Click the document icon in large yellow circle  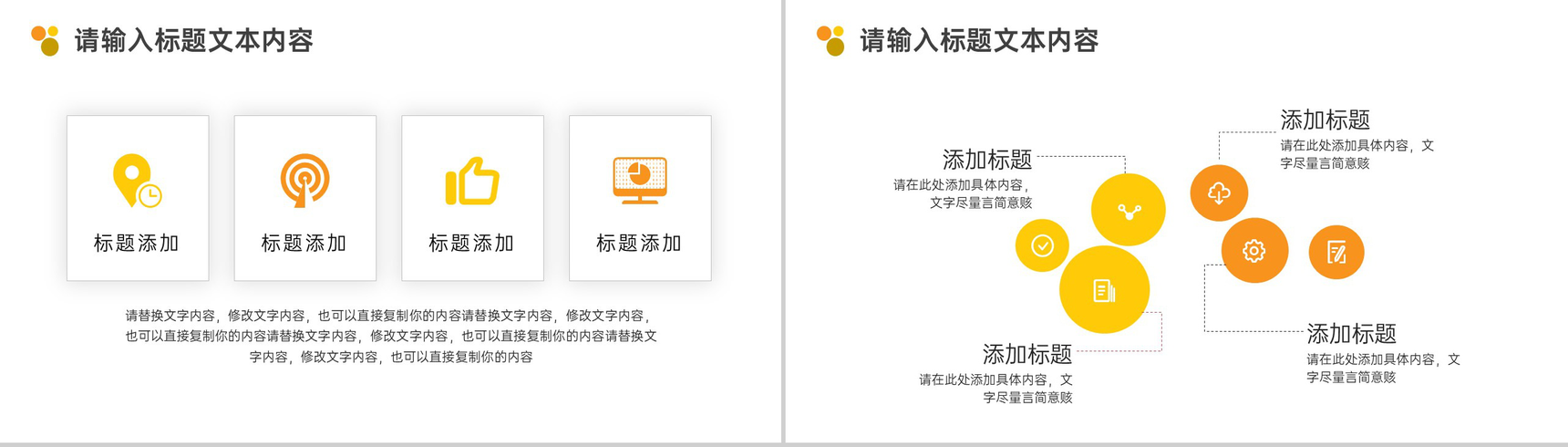click(x=1104, y=290)
